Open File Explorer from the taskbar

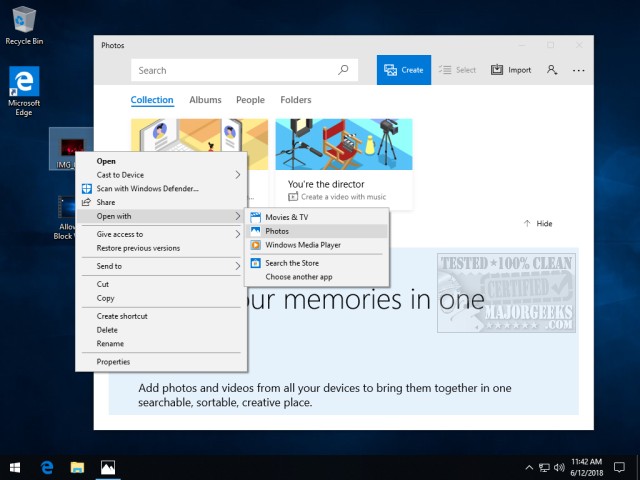click(77, 467)
